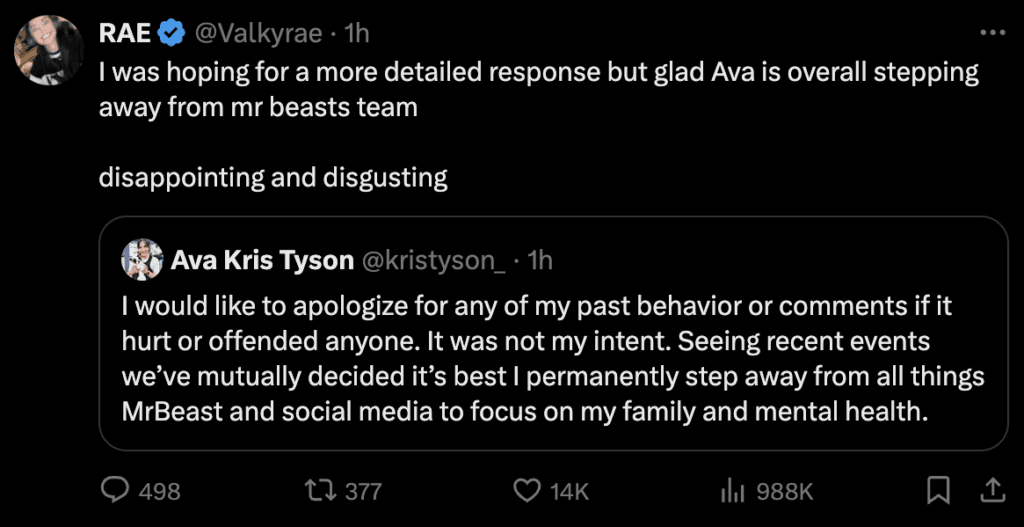Like the tweet with the heart icon
Image resolution: width=1024 pixels, height=527 pixels.
526,490
